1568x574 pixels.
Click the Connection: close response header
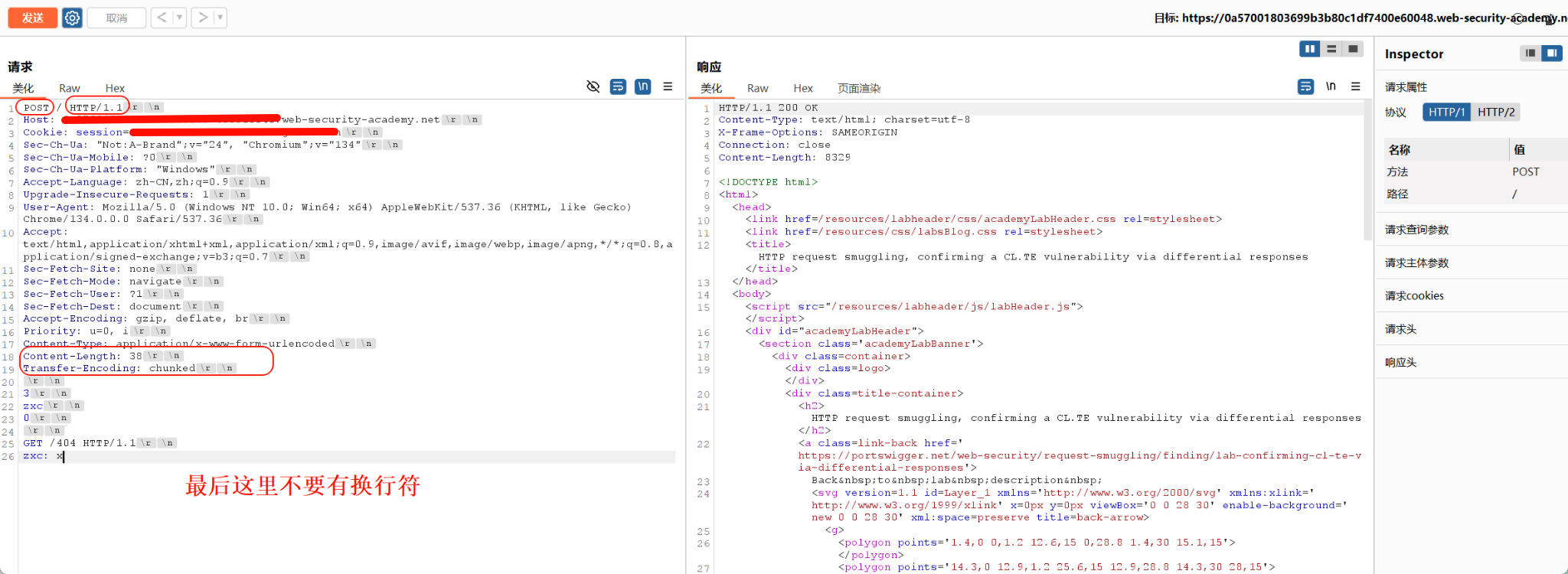coord(774,145)
